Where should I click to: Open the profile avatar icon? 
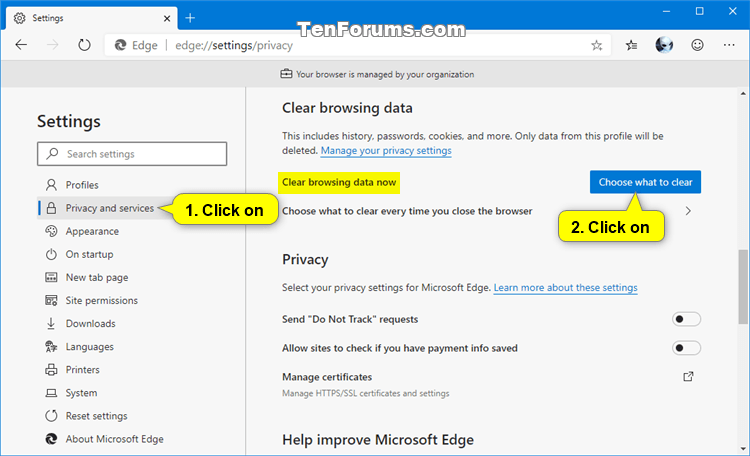pyautogui.click(x=664, y=45)
